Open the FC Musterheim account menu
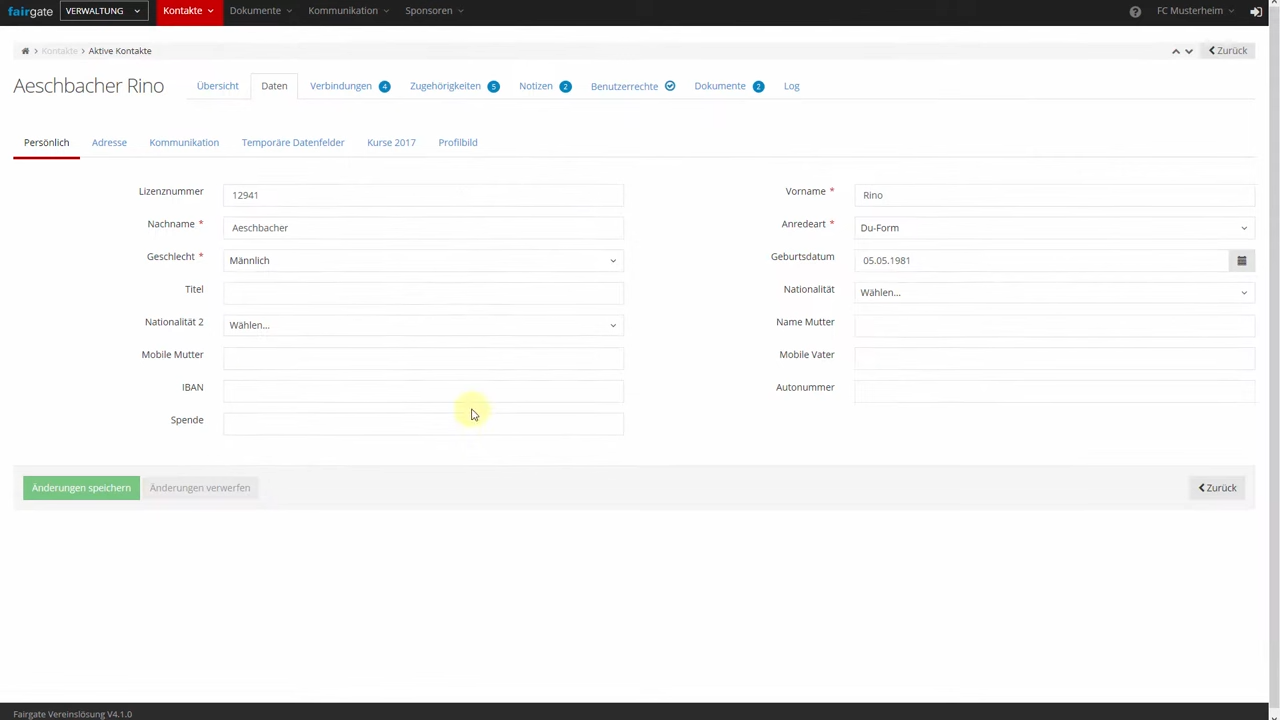Viewport: 1280px width, 720px height. pyautogui.click(x=1195, y=11)
